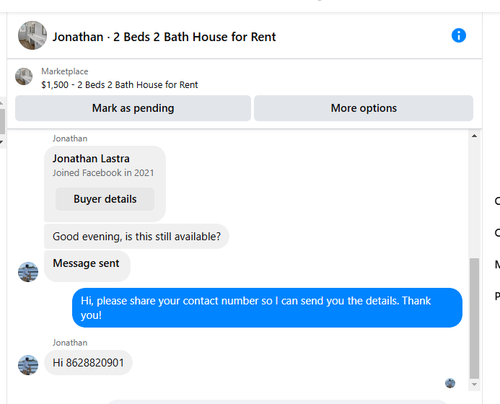View Buyer details for Jonathan Lastra

pos(105,199)
